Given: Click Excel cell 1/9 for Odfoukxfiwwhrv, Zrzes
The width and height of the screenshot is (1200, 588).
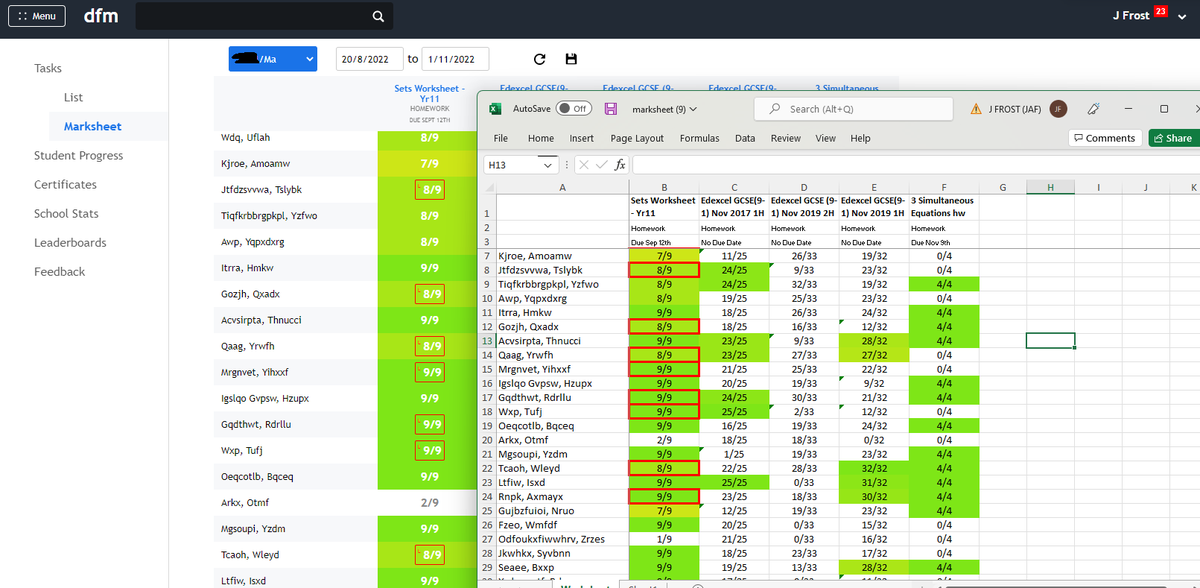Looking at the screenshot, I should pyautogui.click(x=664, y=538).
